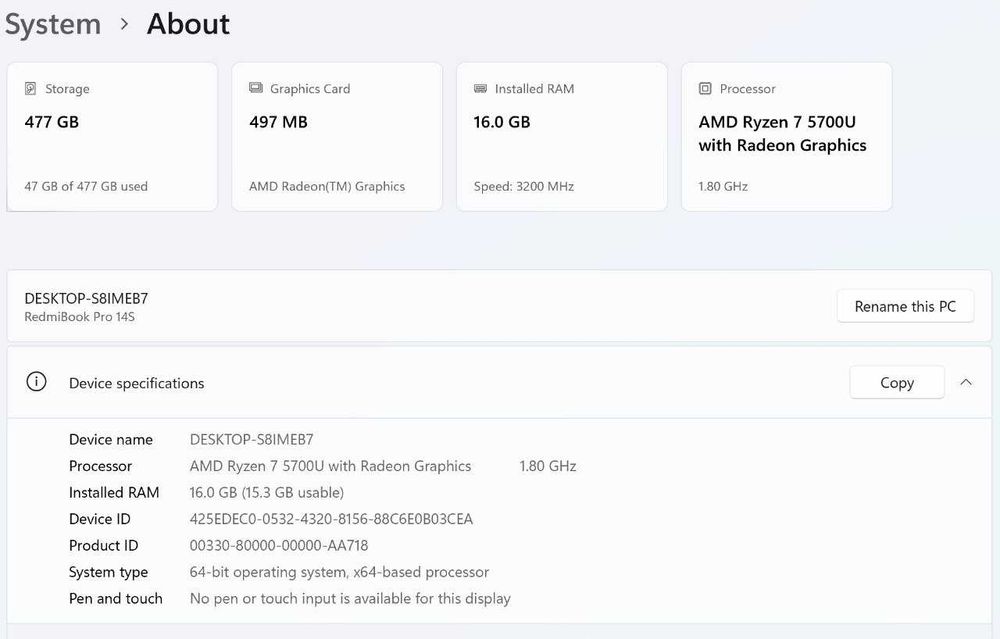
Task: Open the Storage 477 GB card
Action: [112, 136]
